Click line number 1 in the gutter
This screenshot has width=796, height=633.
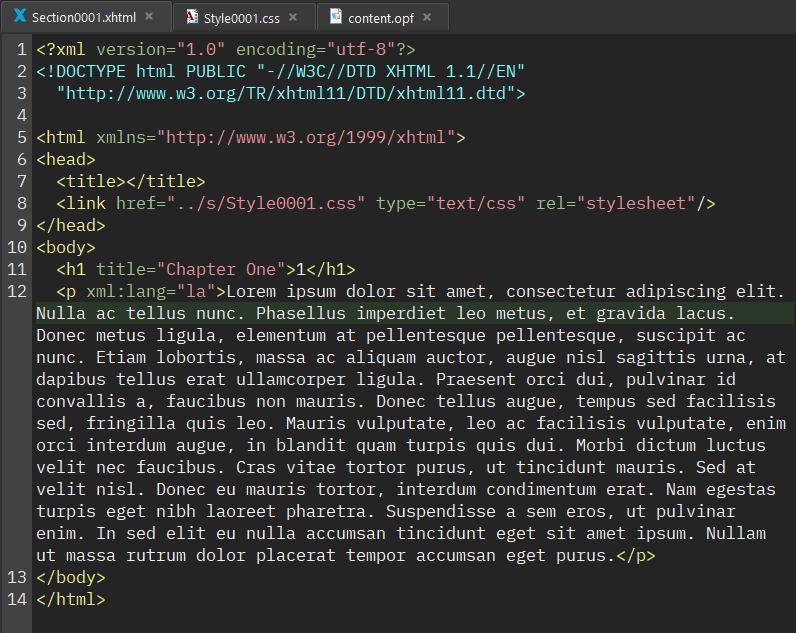tap(21, 49)
